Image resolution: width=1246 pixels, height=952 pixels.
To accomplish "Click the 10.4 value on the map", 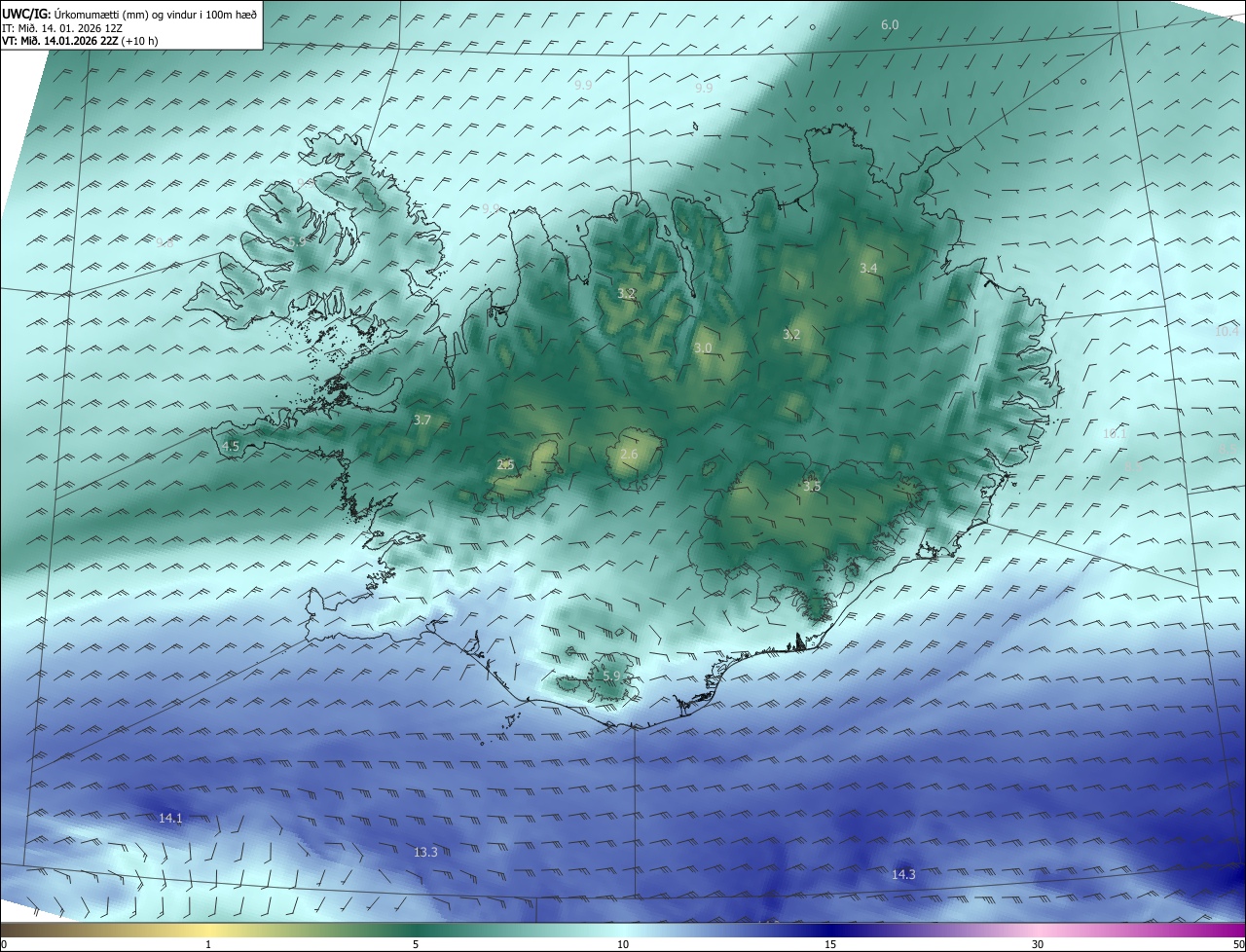I will coord(1227,331).
